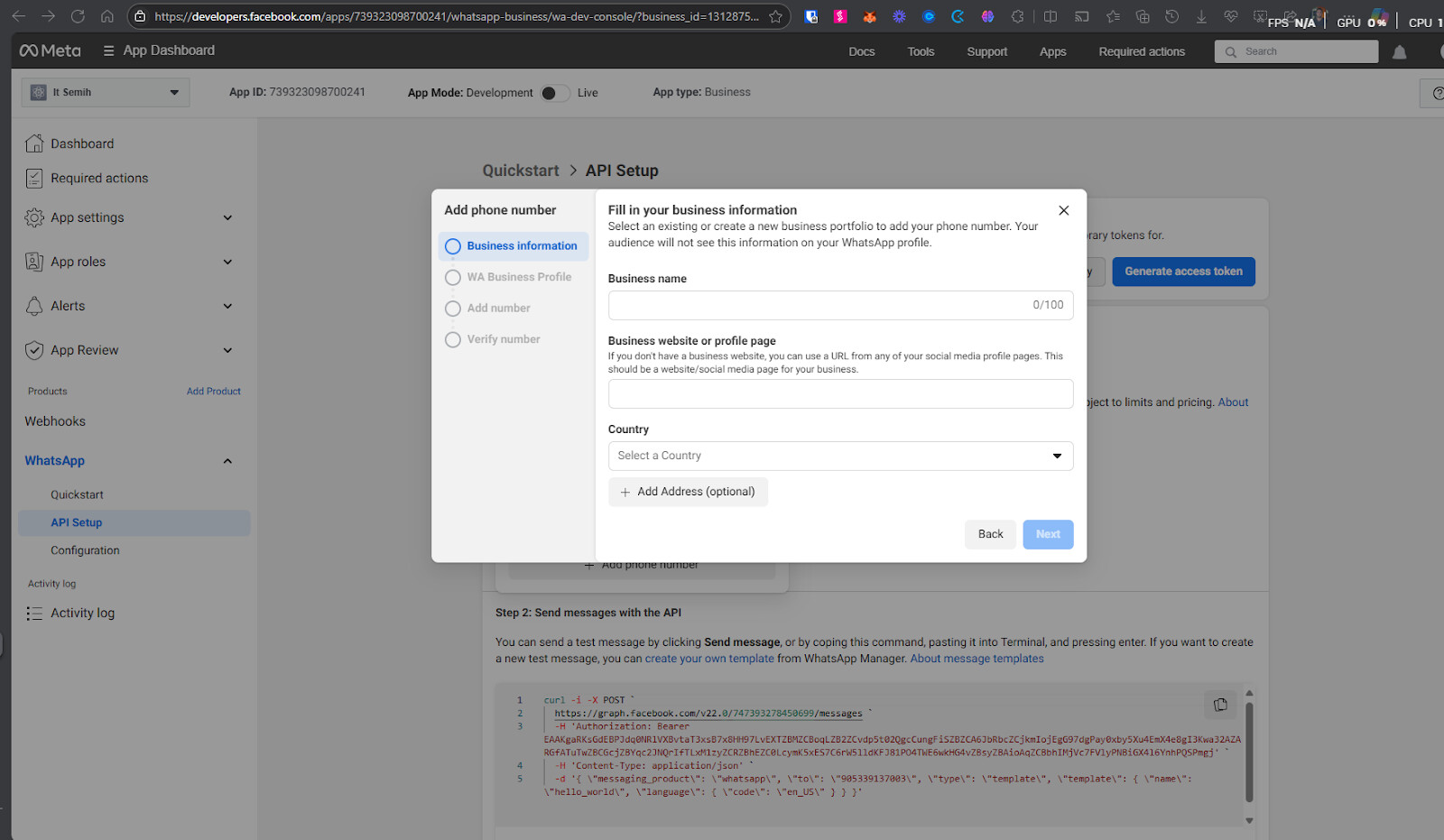1444x840 pixels.
Task: Click the Add Product link
Action: click(x=214, y=392)
